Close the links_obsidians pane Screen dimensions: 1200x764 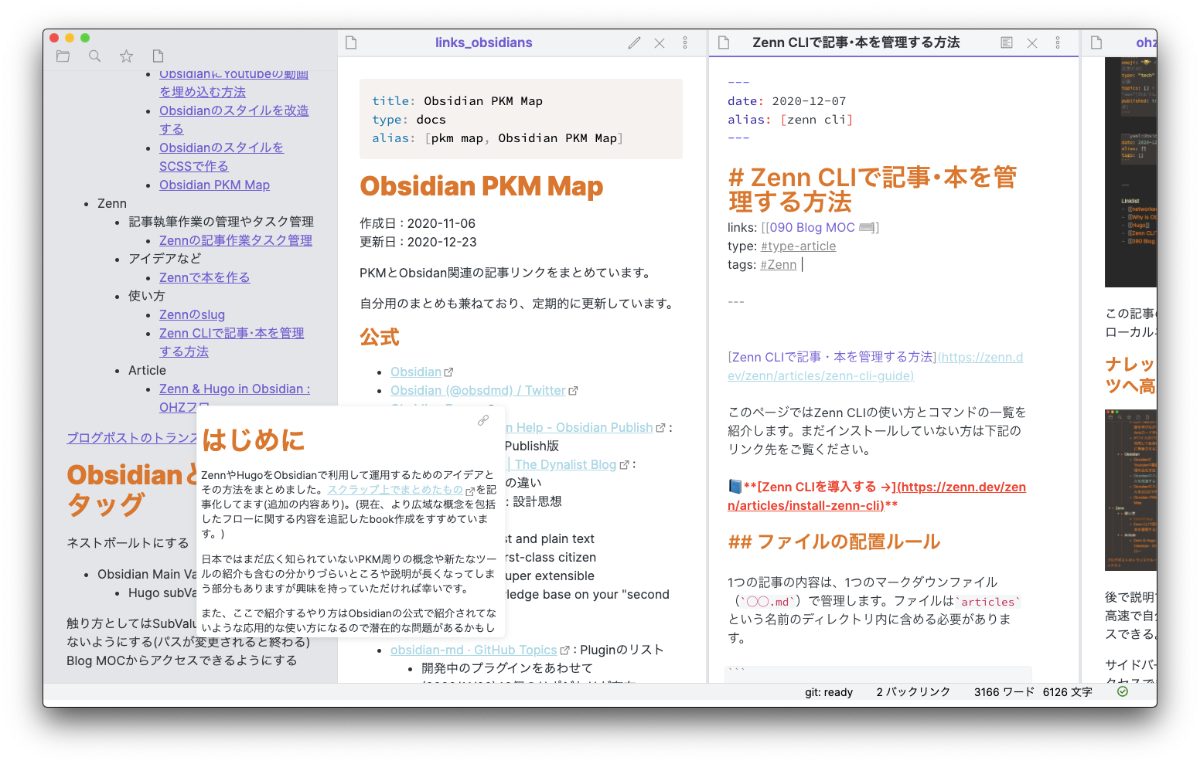tap(659, 43)
